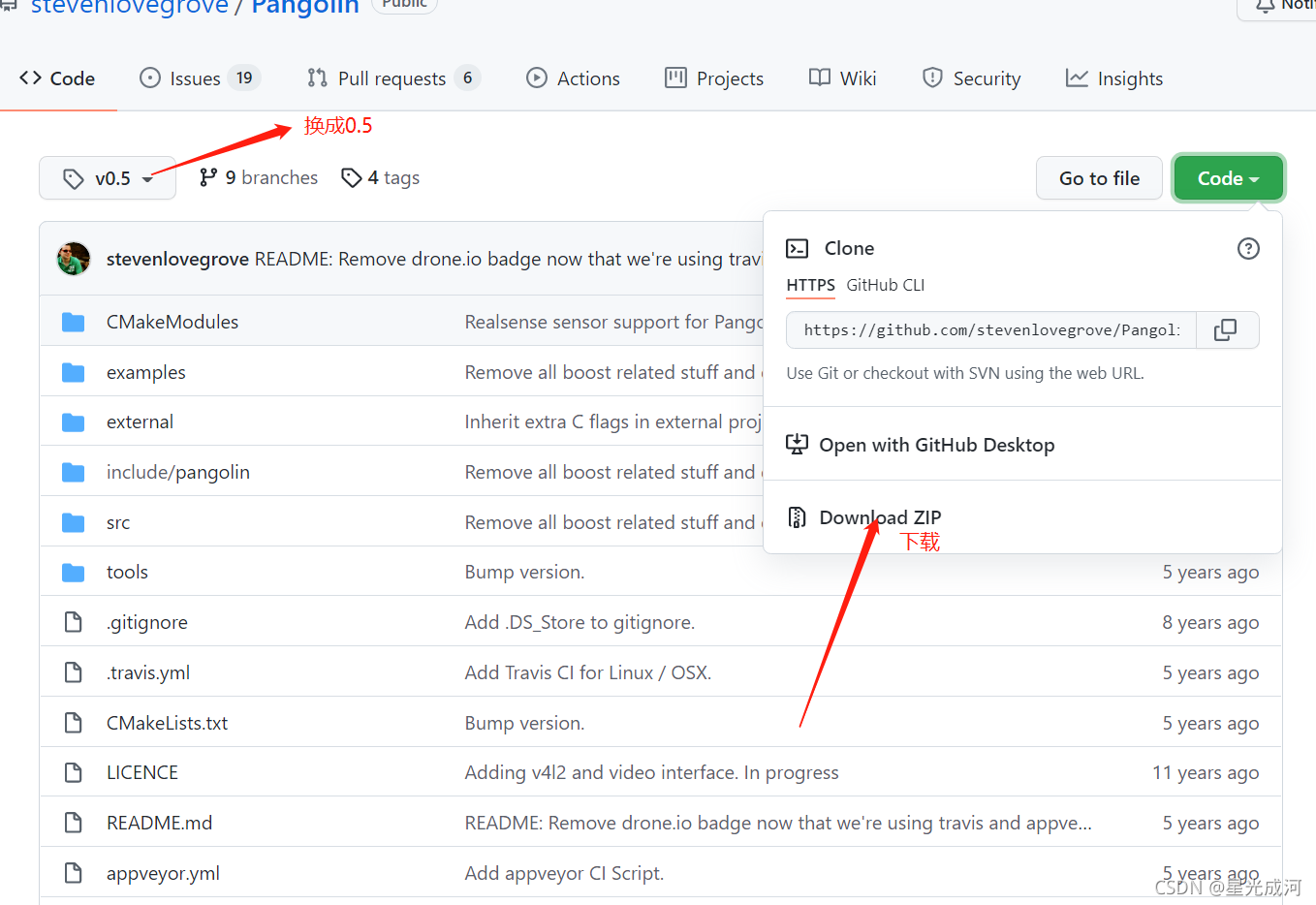1316x905 pixels.
Task: Open the appveyor.yml file
Action: pos(163,874)
